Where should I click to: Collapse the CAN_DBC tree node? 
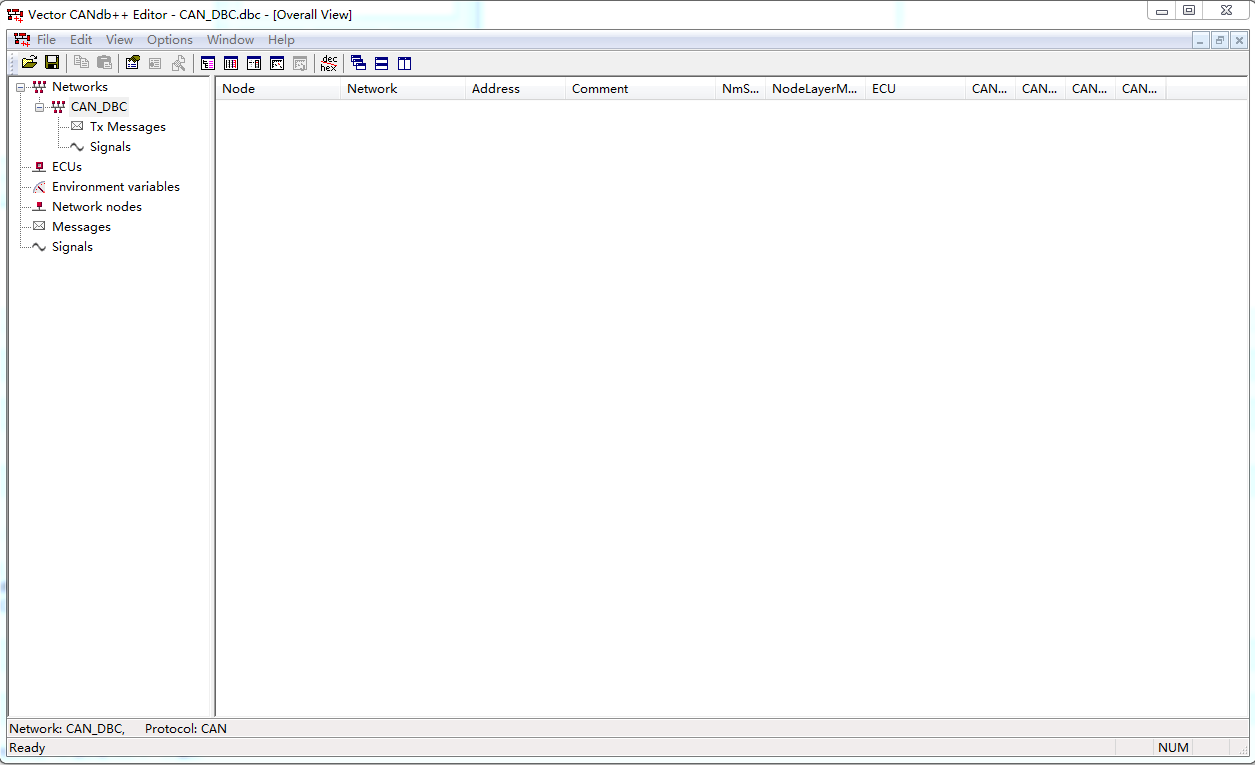click(x=40, y=107)
